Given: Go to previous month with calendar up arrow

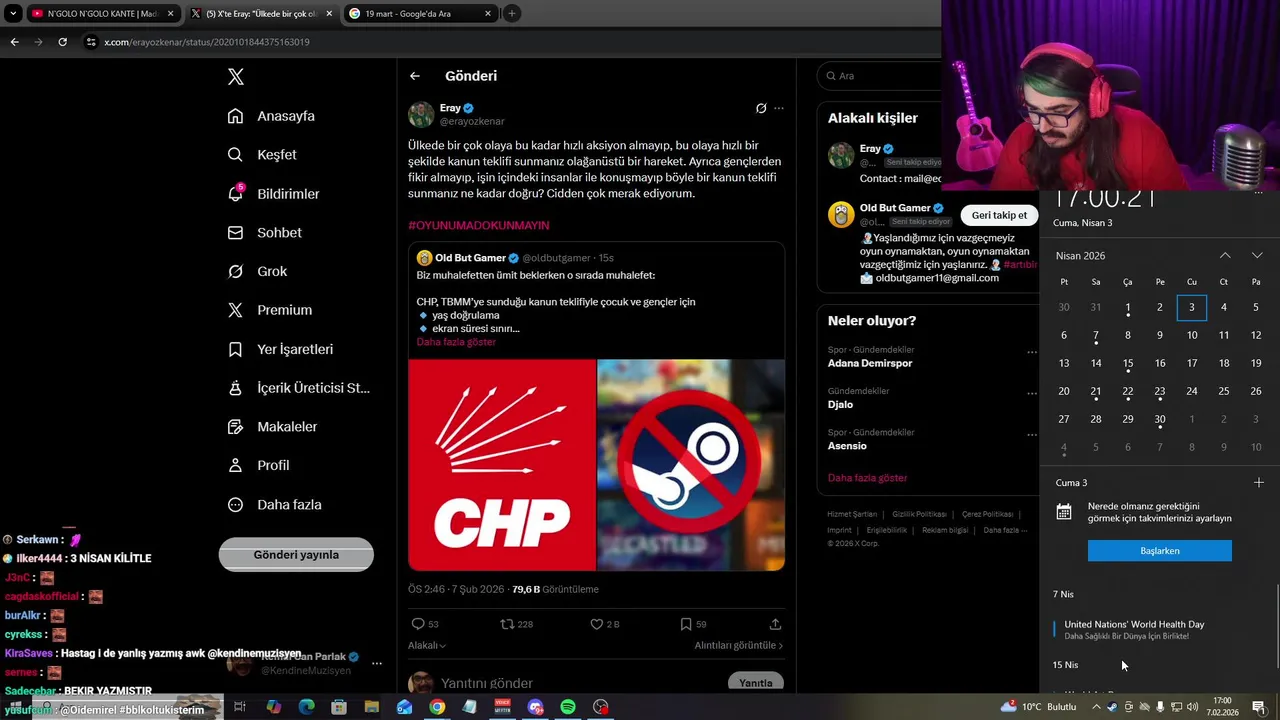Looking at the screenshot, I should coord(1225,256).
